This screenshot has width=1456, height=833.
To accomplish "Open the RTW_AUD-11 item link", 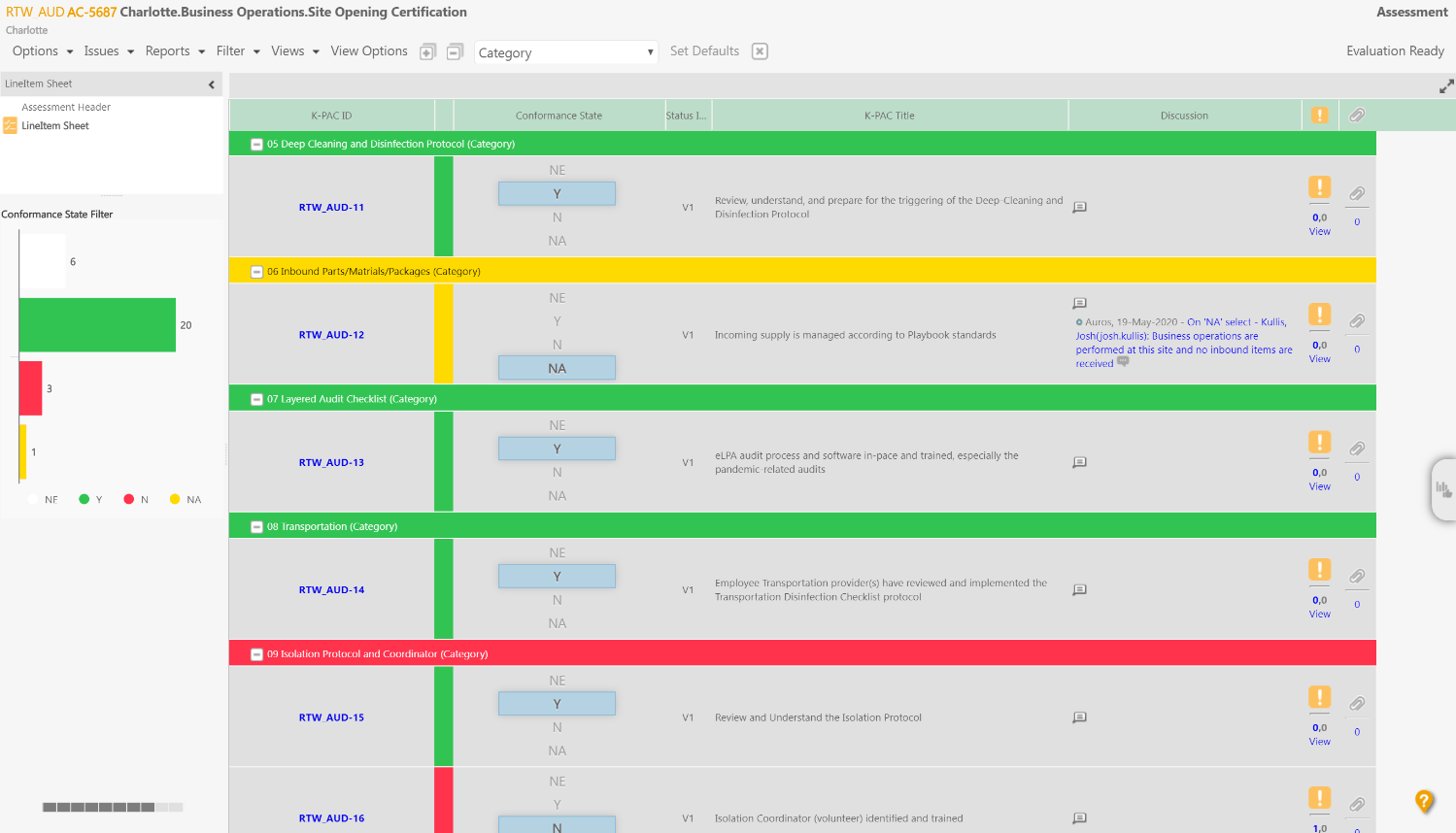I will 331,208.
